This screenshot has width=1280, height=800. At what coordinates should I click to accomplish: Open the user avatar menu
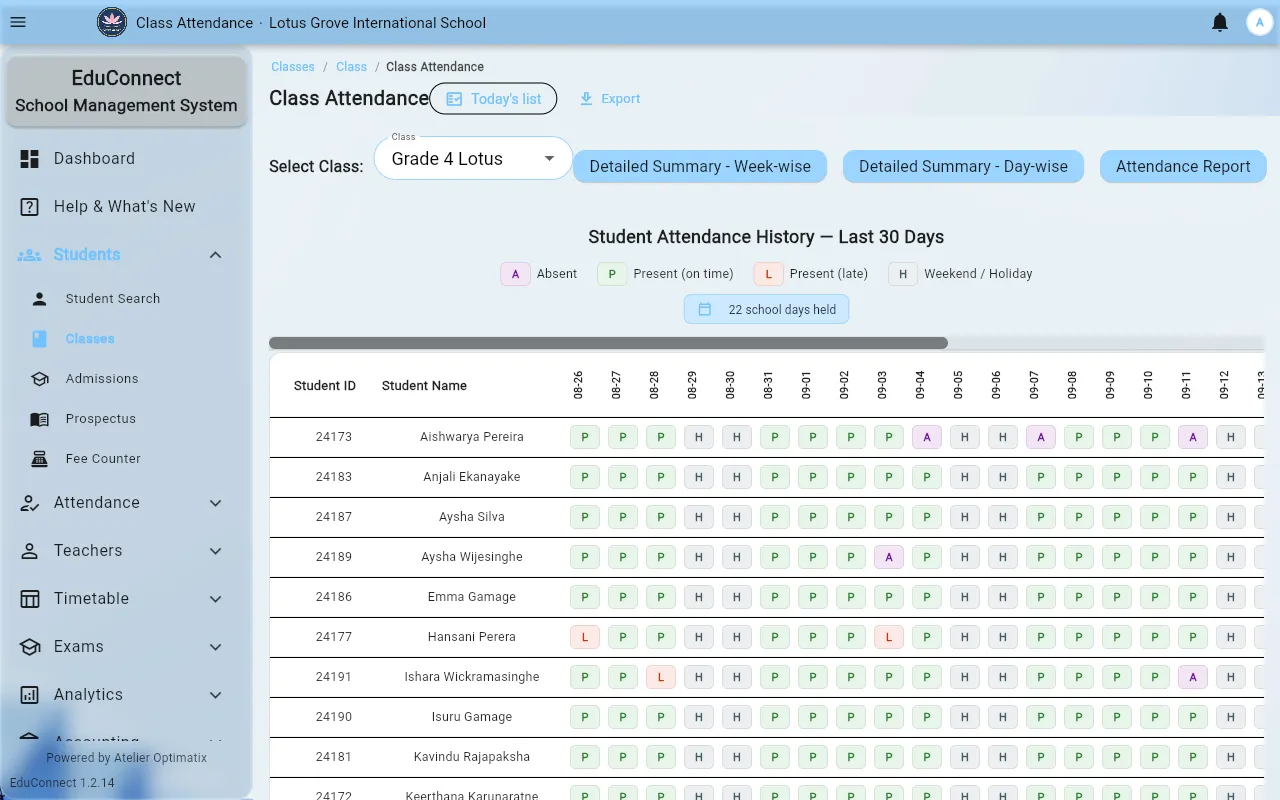point(1259,22)
